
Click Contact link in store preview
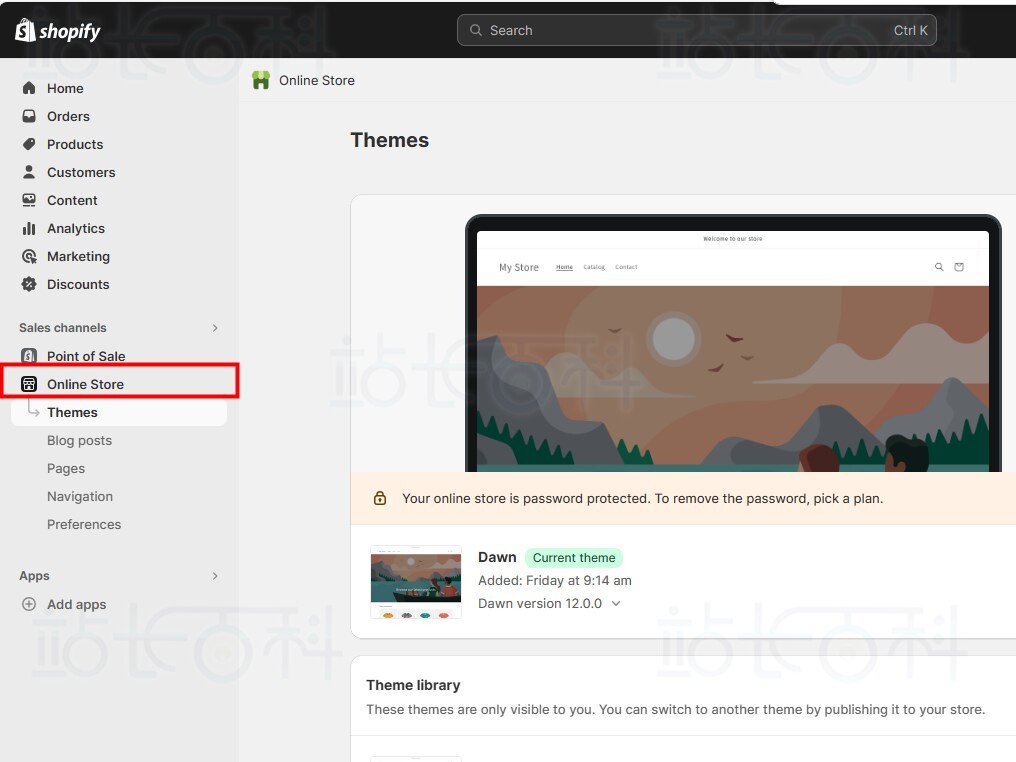click(626, 267)
